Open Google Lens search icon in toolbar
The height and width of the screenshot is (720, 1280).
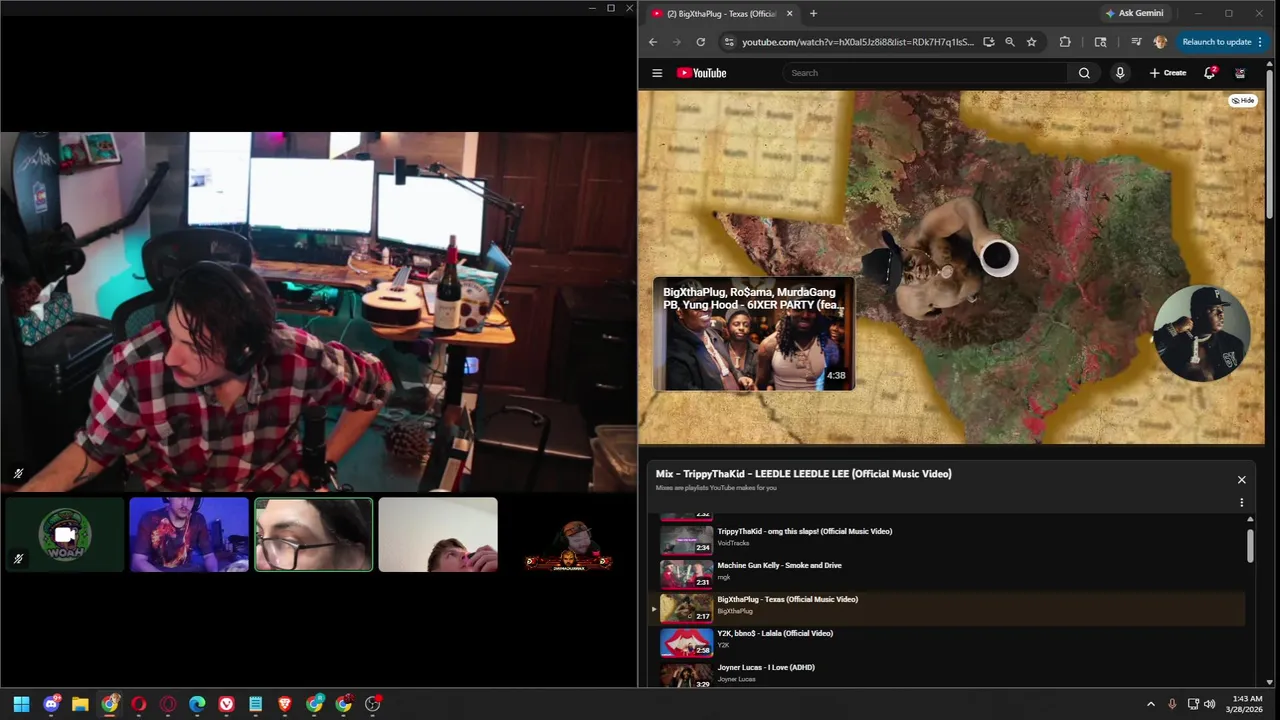1101,42
